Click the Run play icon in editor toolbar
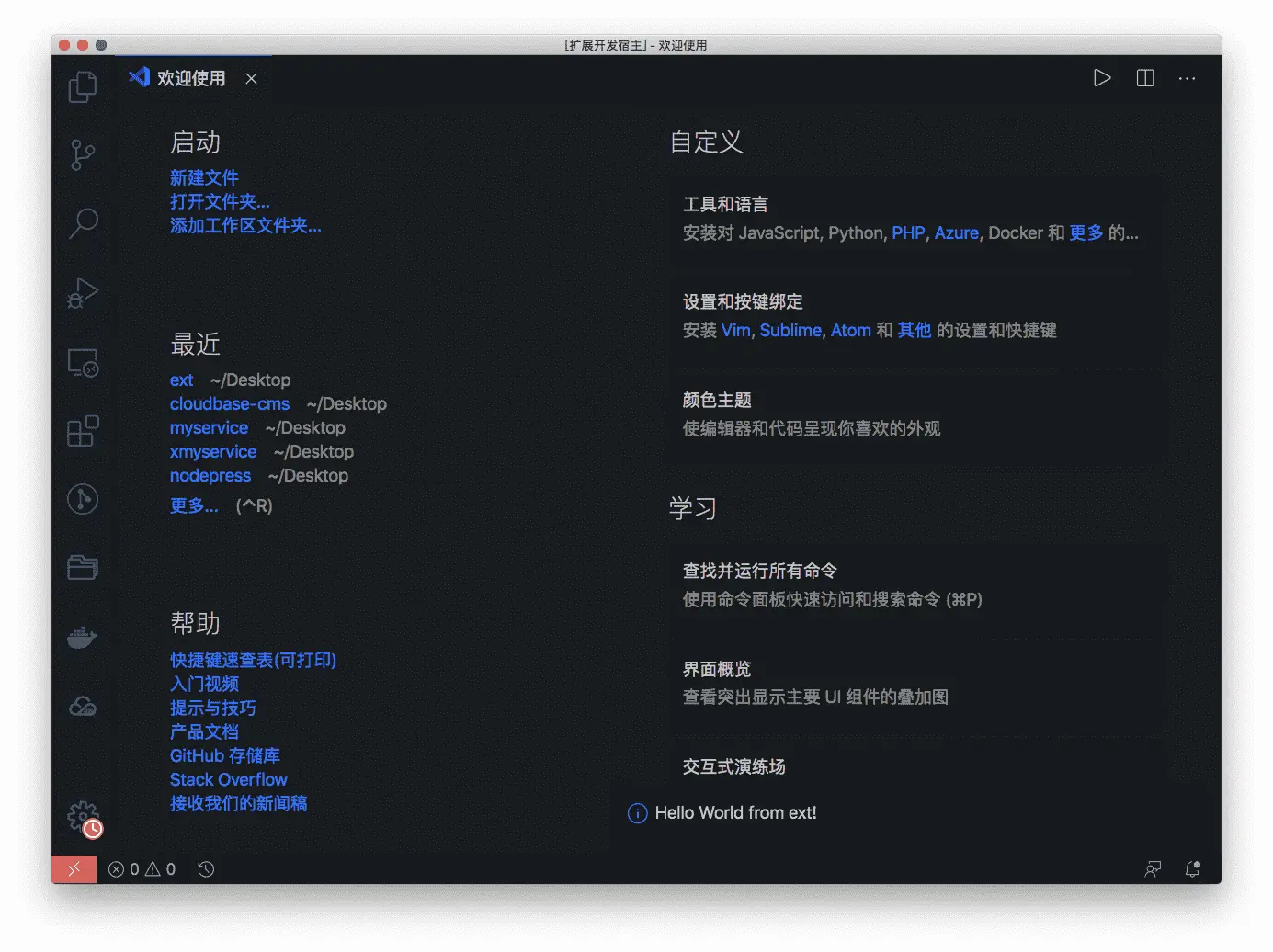Screen dimensions: 1273x952 tap(1102, 78)
